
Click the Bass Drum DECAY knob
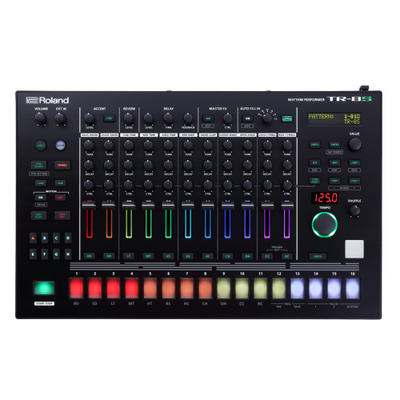89,165
